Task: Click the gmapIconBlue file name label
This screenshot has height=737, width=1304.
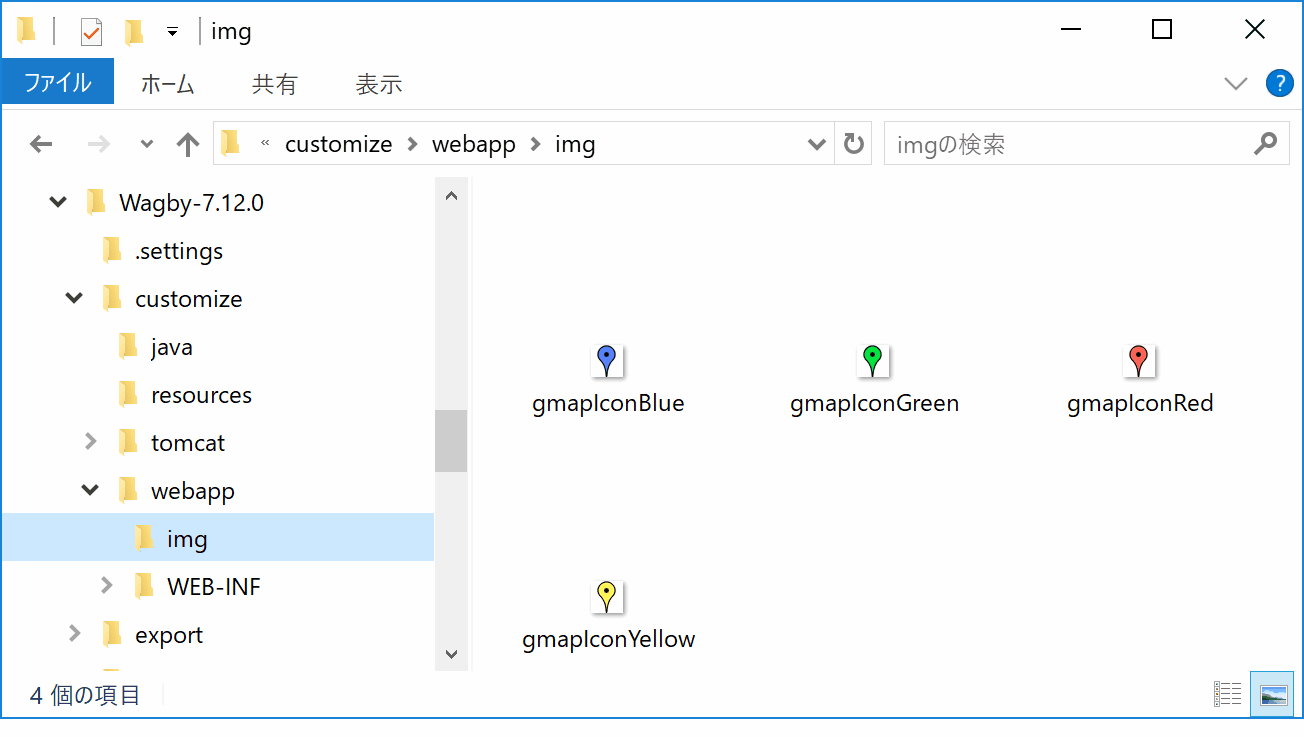Action: (x=608, y=404)
